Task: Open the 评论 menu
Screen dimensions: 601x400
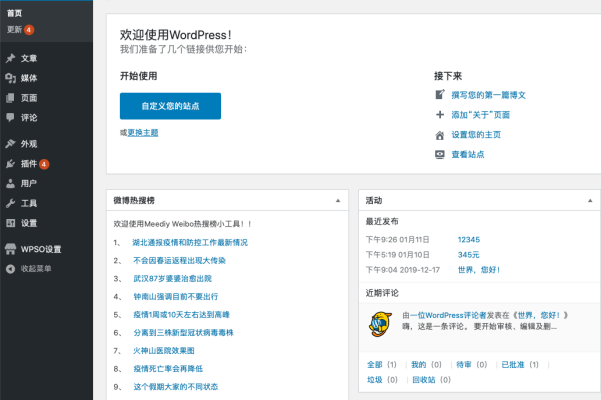Action: [29, 118]
